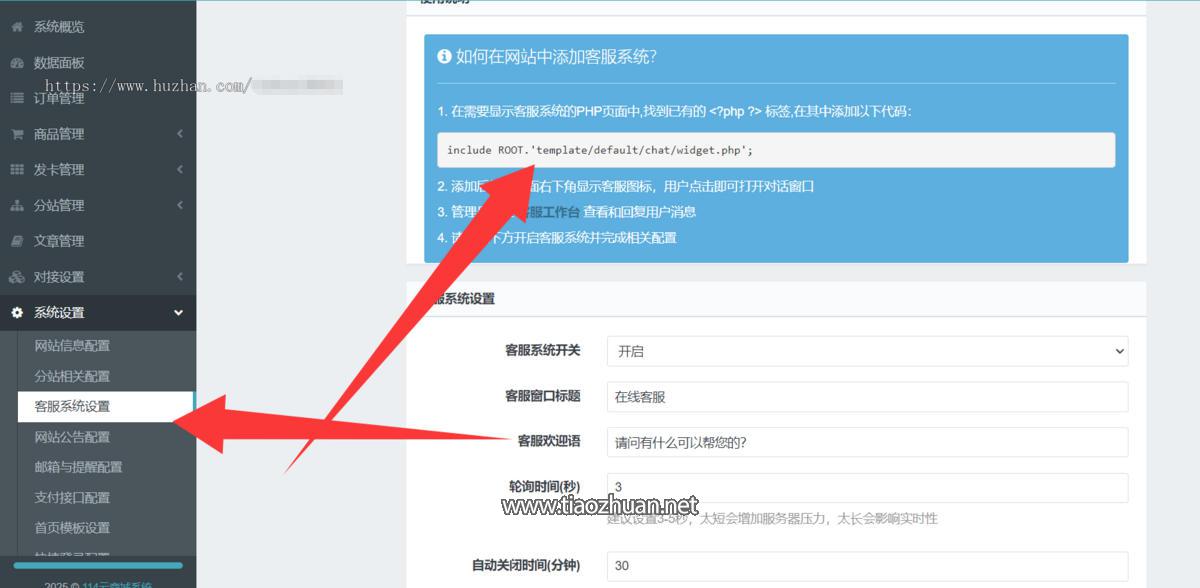This screenshot has height=588, width=1200.
Task: Open 网站信息配置 settings page
Action: [72, 346]
